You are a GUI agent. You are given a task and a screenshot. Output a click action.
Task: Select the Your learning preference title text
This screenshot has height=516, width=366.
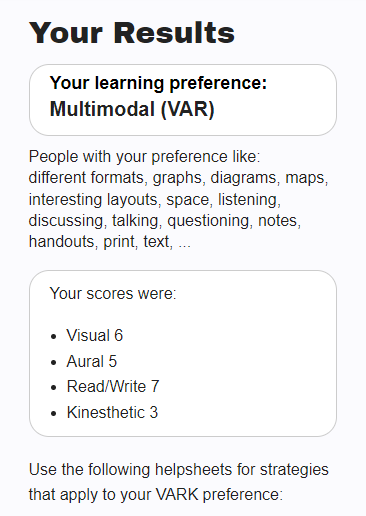point(158,83)
